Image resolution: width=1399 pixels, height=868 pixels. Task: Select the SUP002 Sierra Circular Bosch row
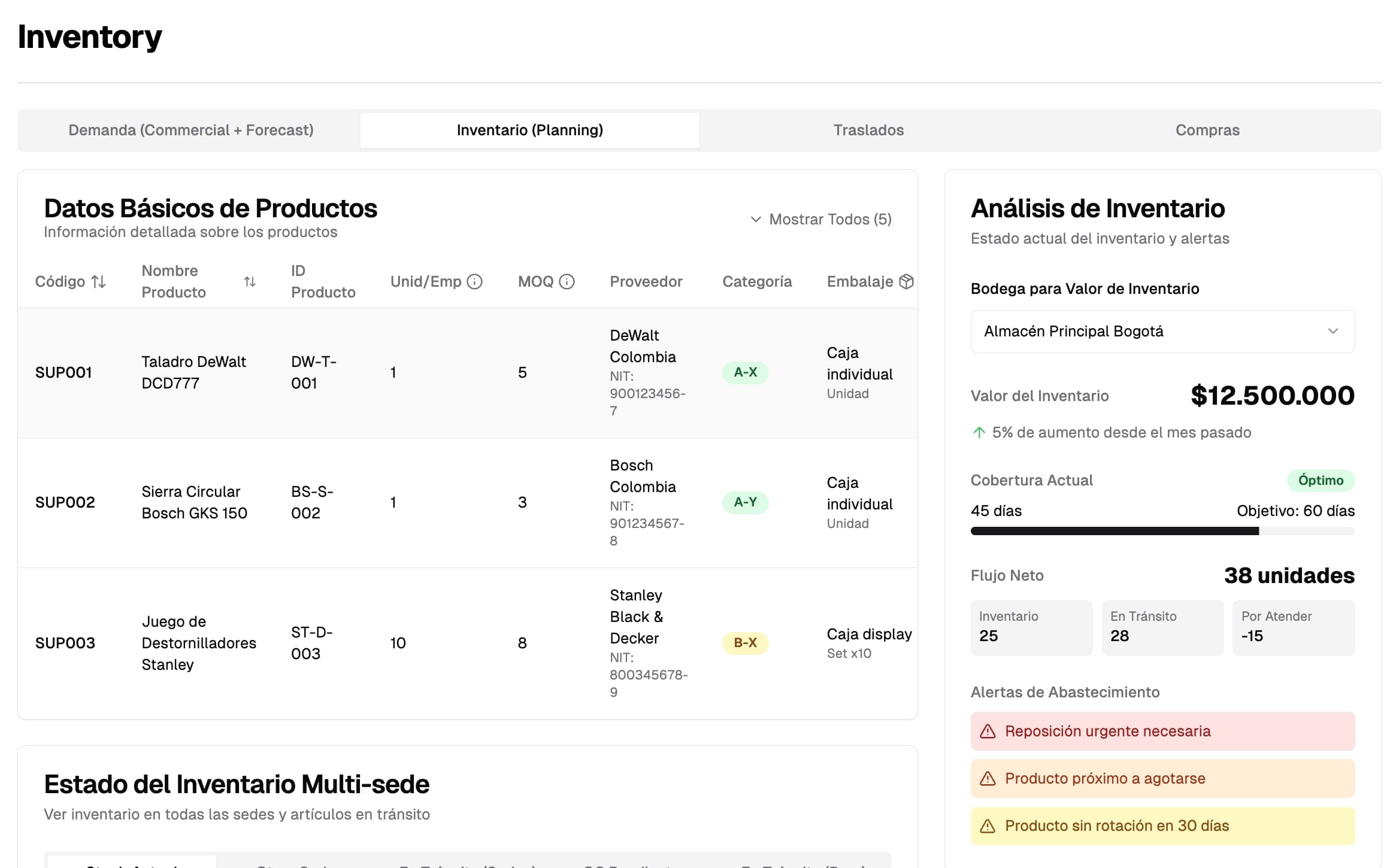pos(419,502)
